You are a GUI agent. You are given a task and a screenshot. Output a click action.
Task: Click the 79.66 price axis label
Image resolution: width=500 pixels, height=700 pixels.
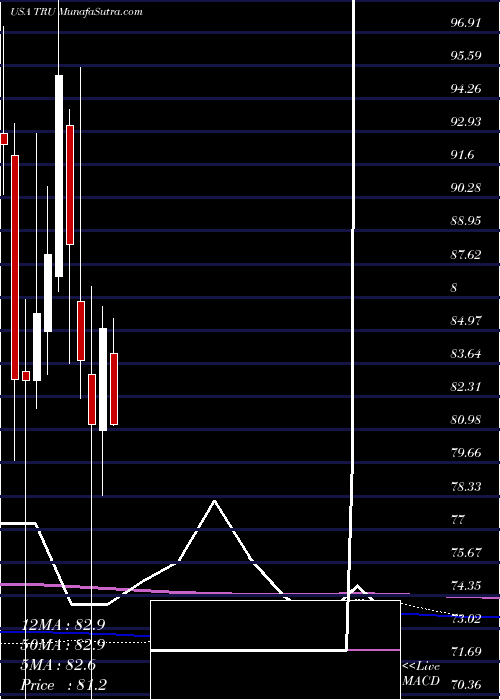coord(466,453)
